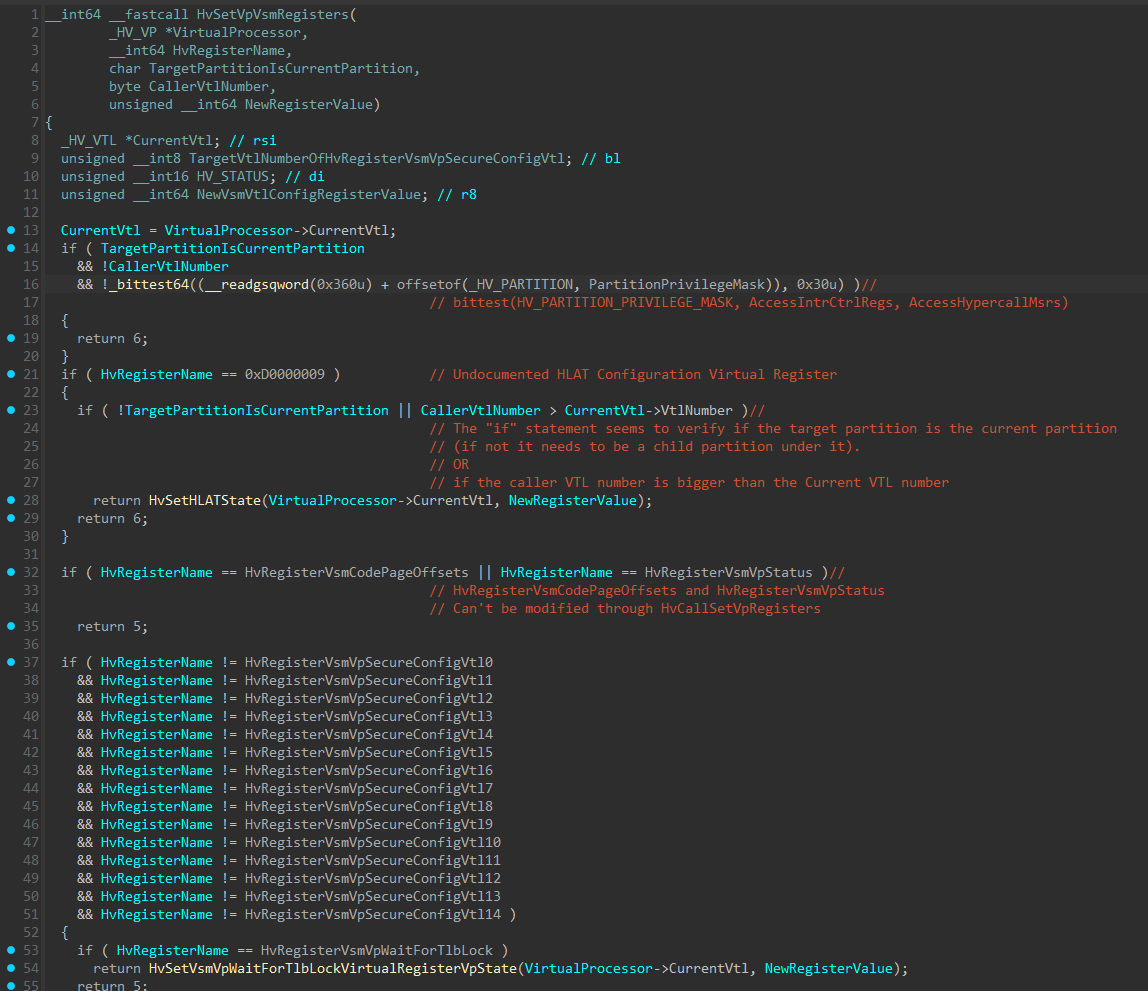Toggle the breakpoint dot on line 29
Screen dimensions: 1148x991
coord(11,518)
